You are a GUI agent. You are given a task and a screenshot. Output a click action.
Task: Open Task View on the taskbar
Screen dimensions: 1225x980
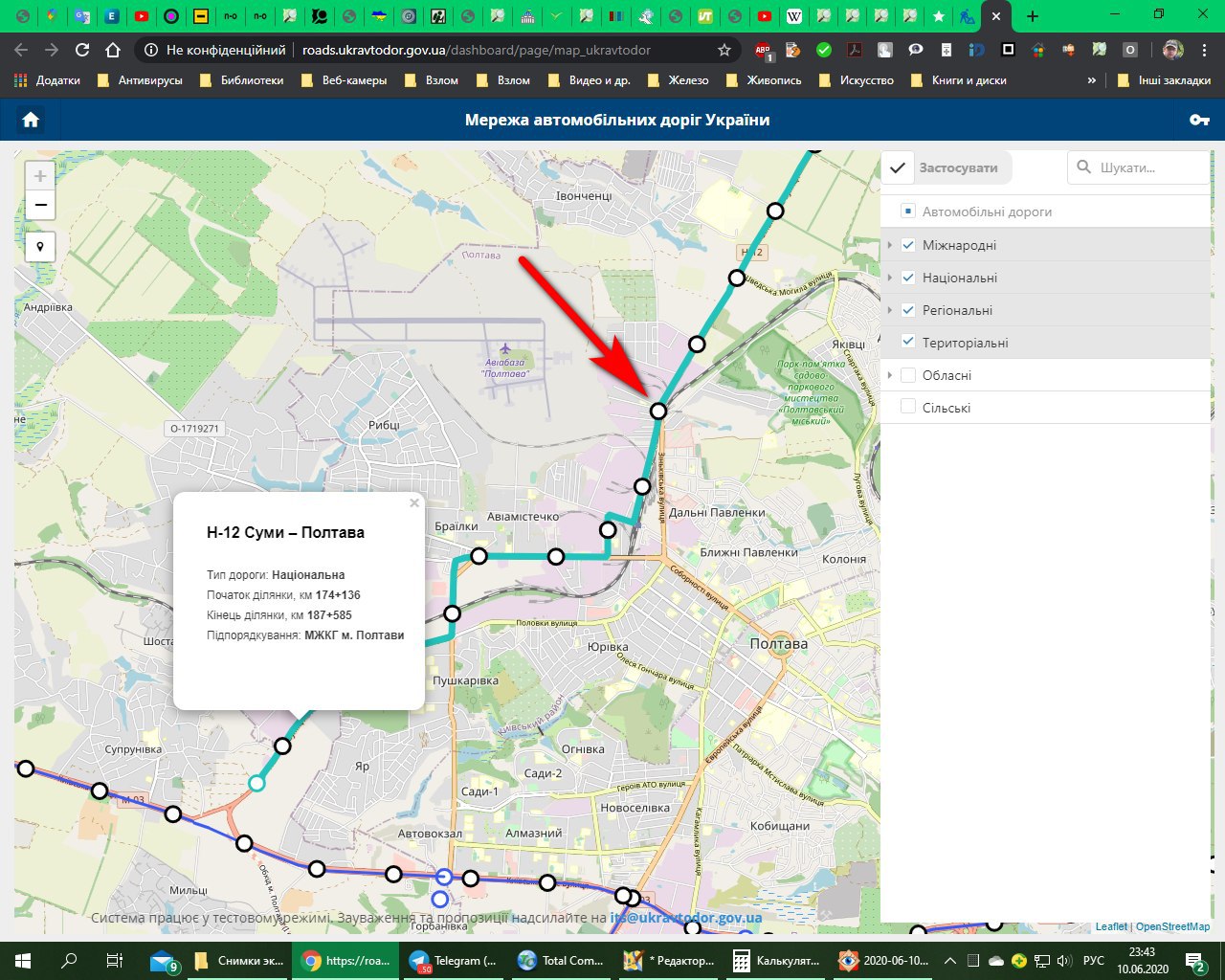[114, 960]
